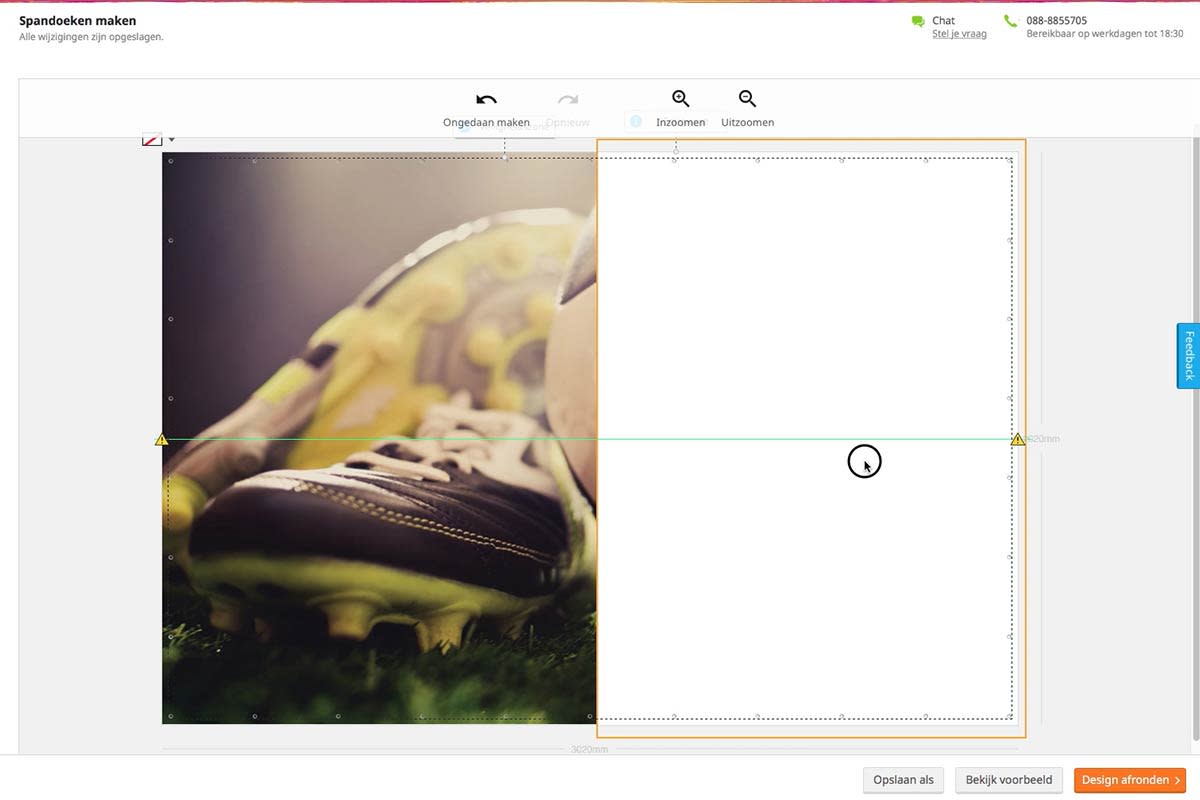Viewport: 1200px width, 800px height.
Task: Click the Uitzoomen magnifier icon
Action: click(747, 98)
